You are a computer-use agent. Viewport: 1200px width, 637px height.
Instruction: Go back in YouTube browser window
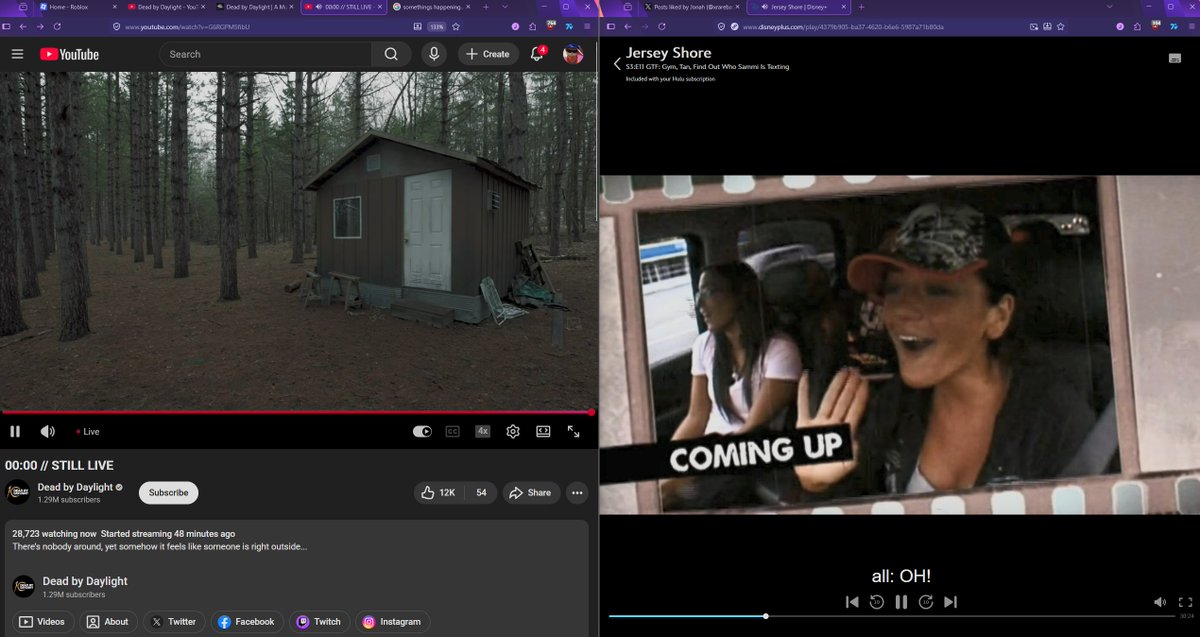[24, 26]
